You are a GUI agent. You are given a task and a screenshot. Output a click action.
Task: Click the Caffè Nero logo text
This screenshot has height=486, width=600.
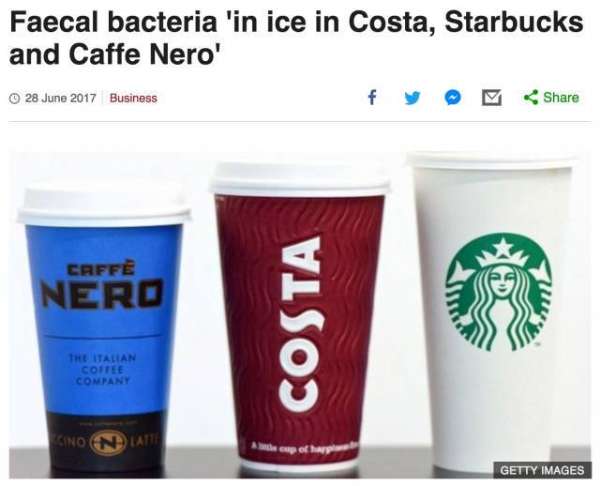point(102,286)
